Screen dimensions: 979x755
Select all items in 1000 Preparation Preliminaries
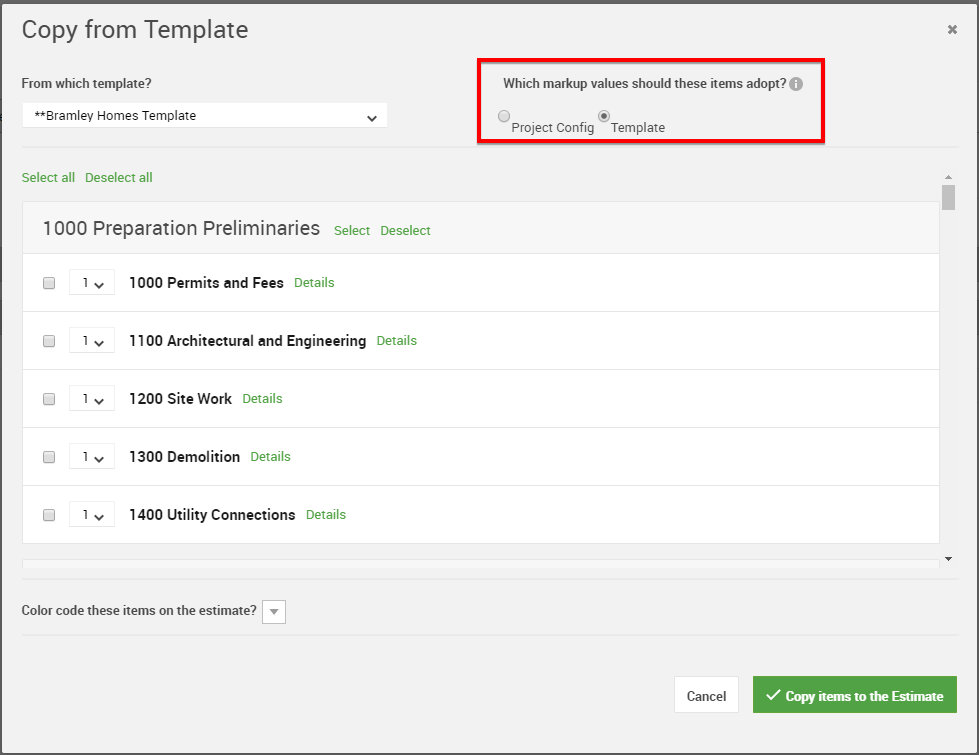tap(352, 230)
